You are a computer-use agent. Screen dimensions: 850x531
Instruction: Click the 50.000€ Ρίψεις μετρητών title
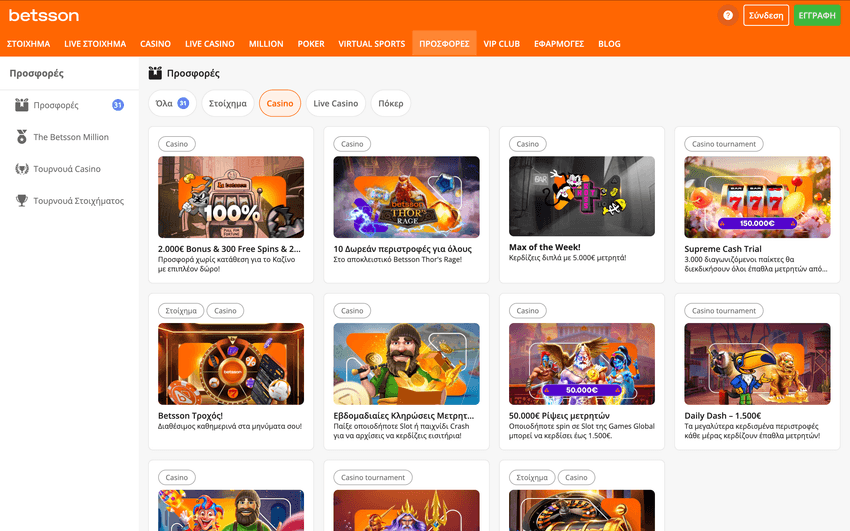tap(559, 416)
